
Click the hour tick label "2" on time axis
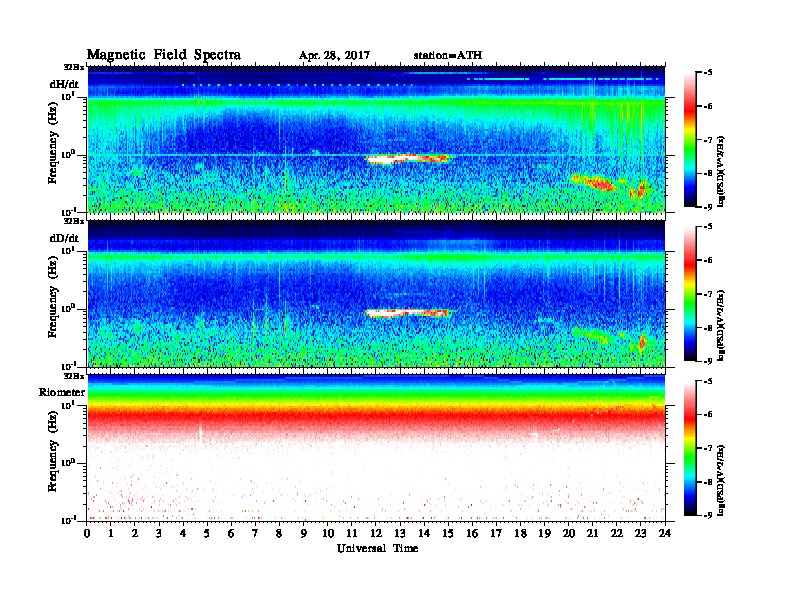(135, 533)
